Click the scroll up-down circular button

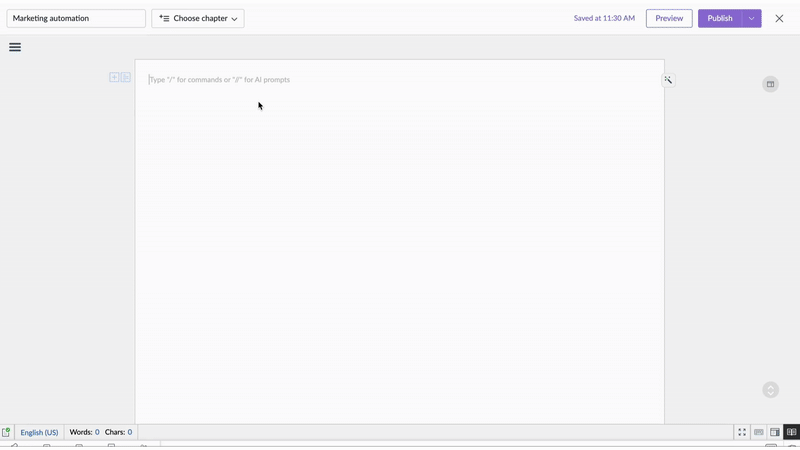click(770, 390)
